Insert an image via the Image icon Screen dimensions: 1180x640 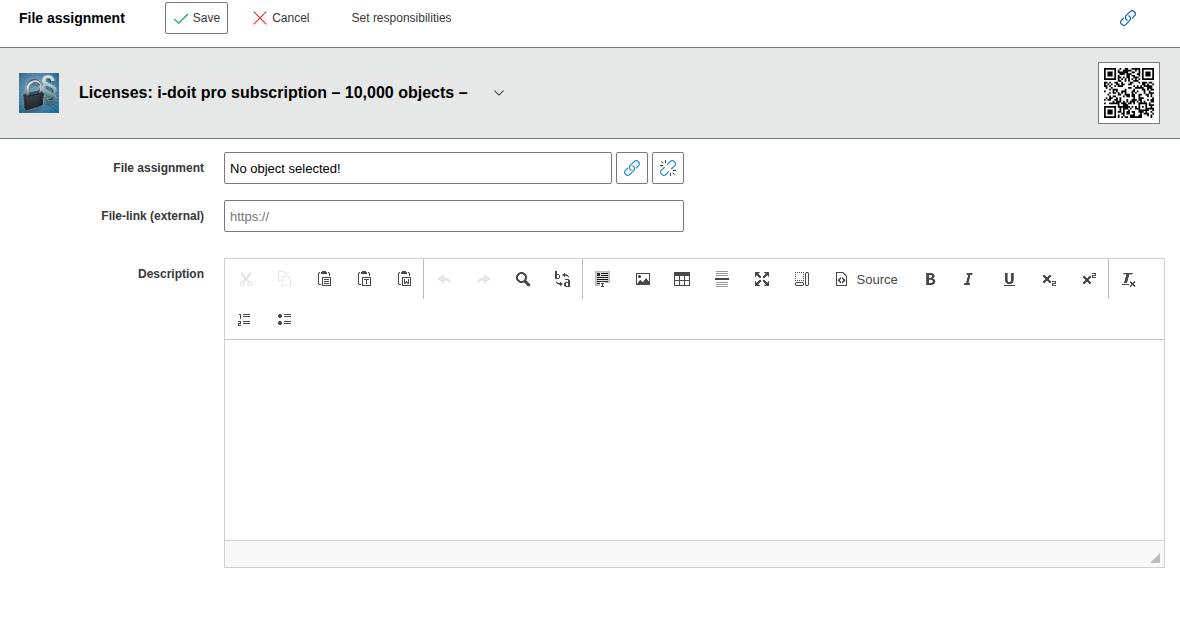pos(643,279)
